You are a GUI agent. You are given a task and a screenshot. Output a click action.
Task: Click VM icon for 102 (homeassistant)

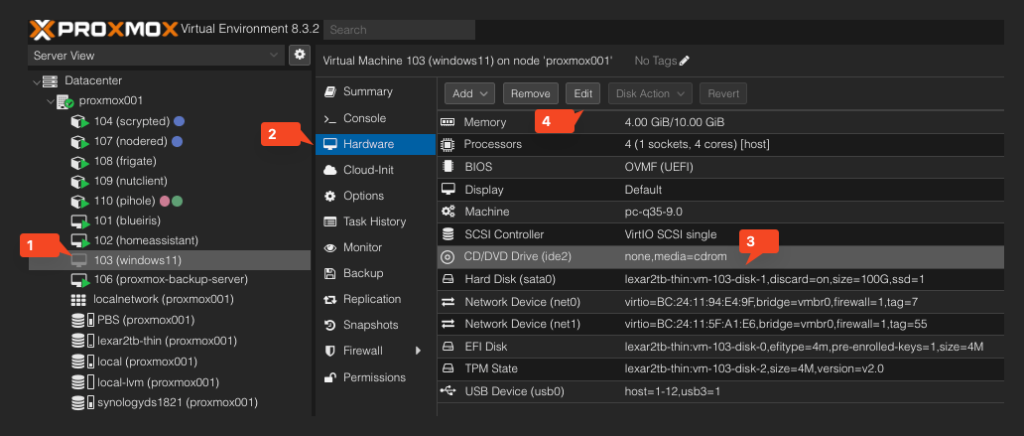[x=79, y=241]
